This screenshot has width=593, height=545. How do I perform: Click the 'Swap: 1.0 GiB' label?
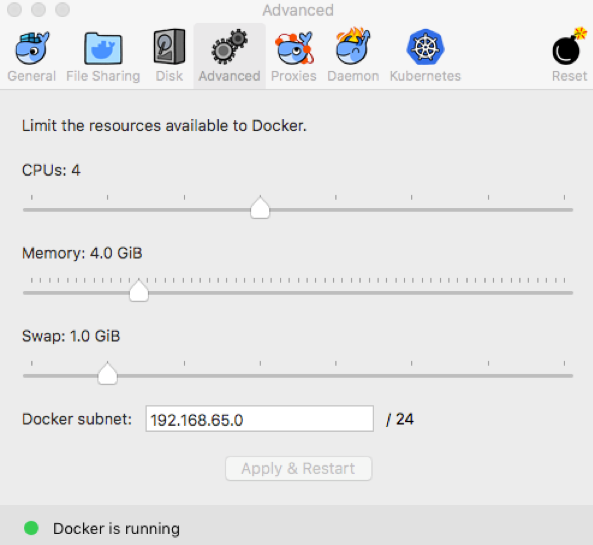click(x=71, y=336)
